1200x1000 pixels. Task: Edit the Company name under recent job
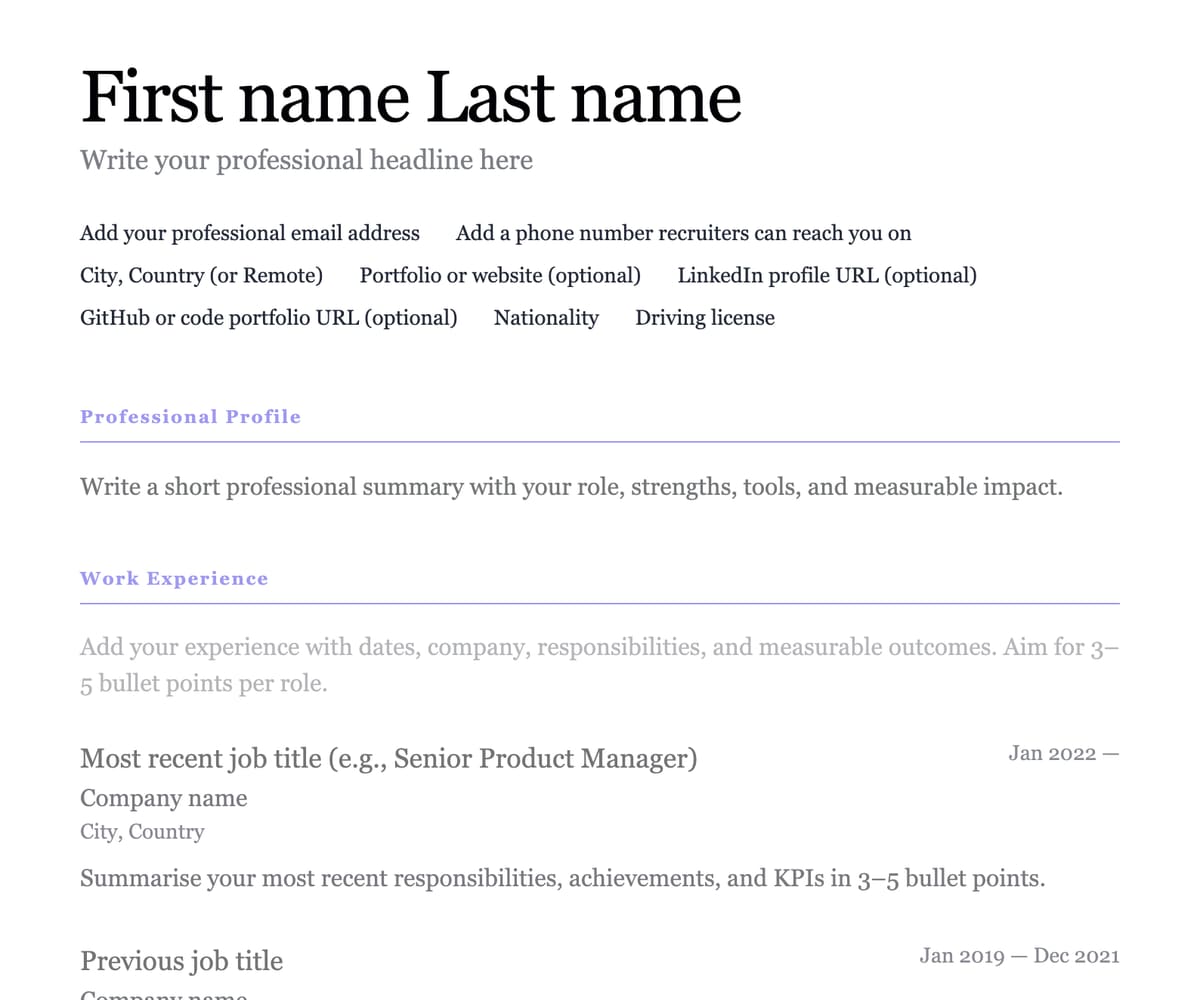point(163,798)
